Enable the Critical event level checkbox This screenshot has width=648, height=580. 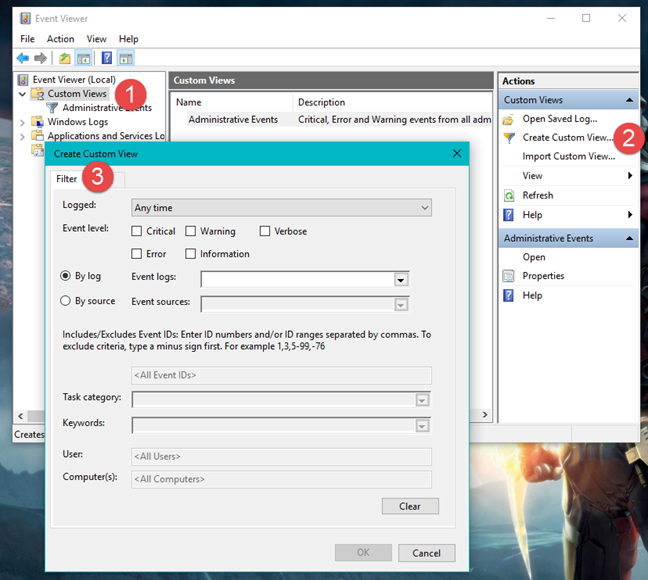click(136, 231)
